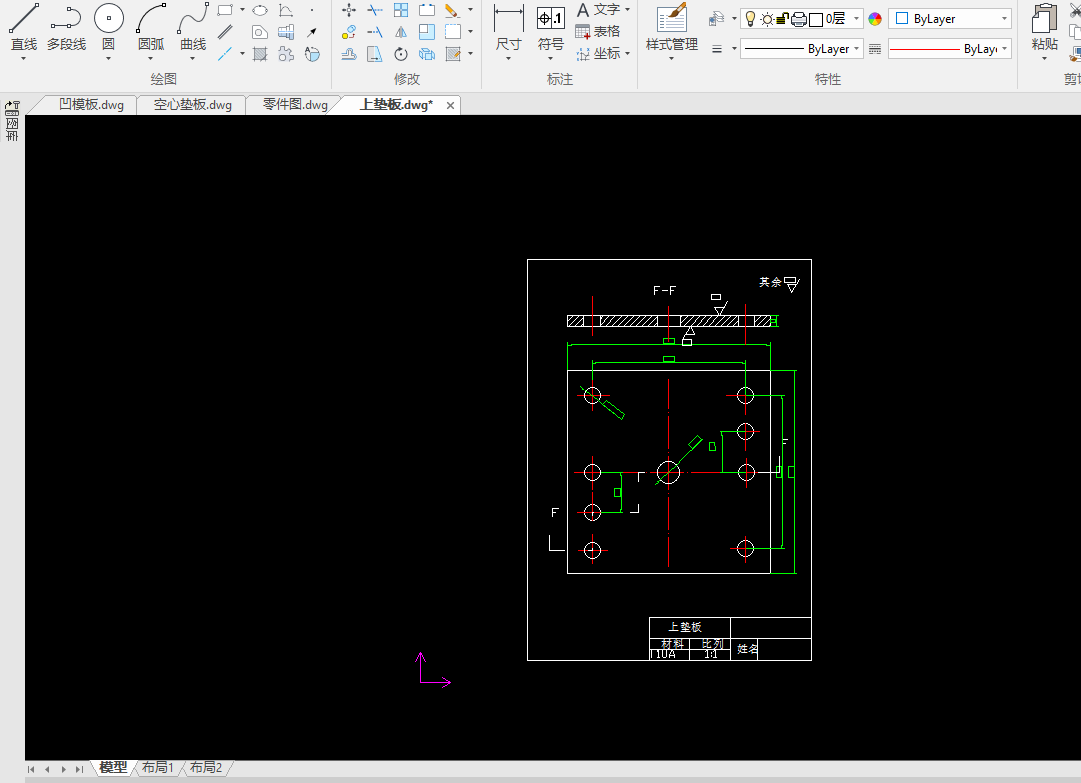Select the 上垫板.dwg tab
Viewport: 1081px width, 783px height.
coord(396,105)
